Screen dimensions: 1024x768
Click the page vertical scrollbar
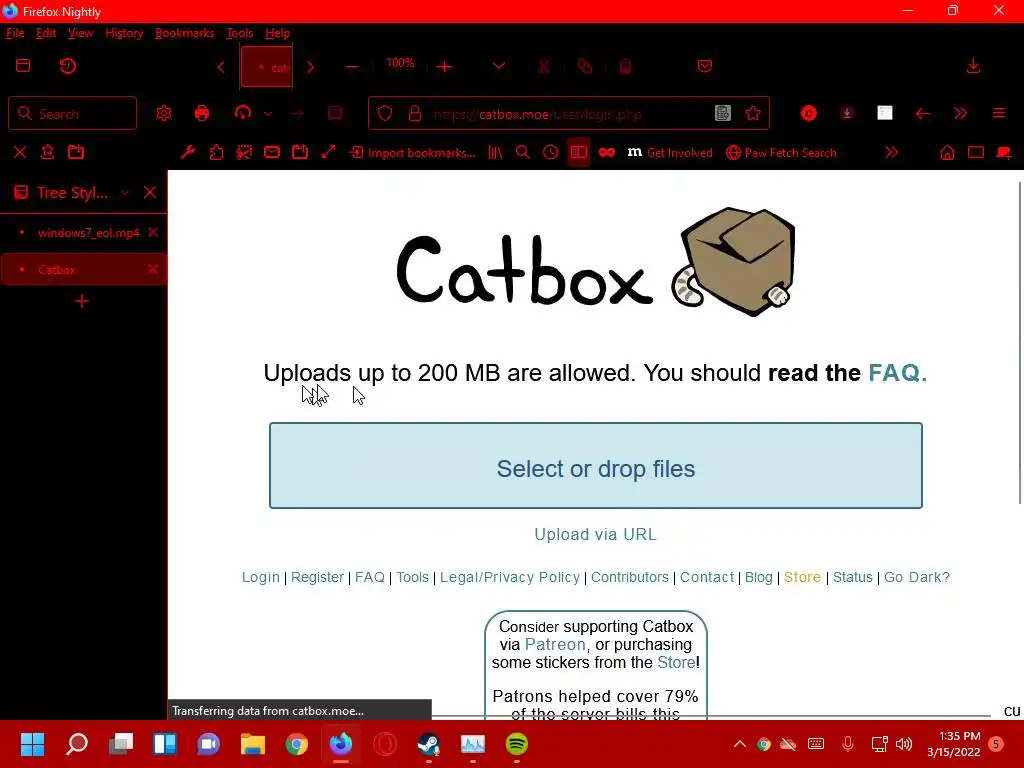point(1019,344)
